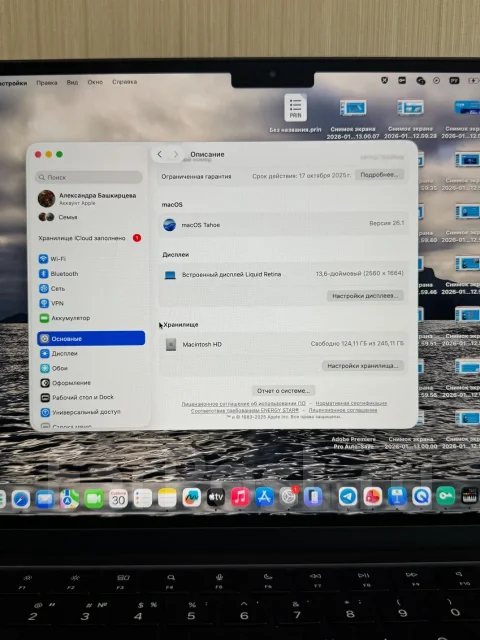Open the Нормативная сертификация link
The width and height of the screenshot is (480, 640).
[351, 403]
